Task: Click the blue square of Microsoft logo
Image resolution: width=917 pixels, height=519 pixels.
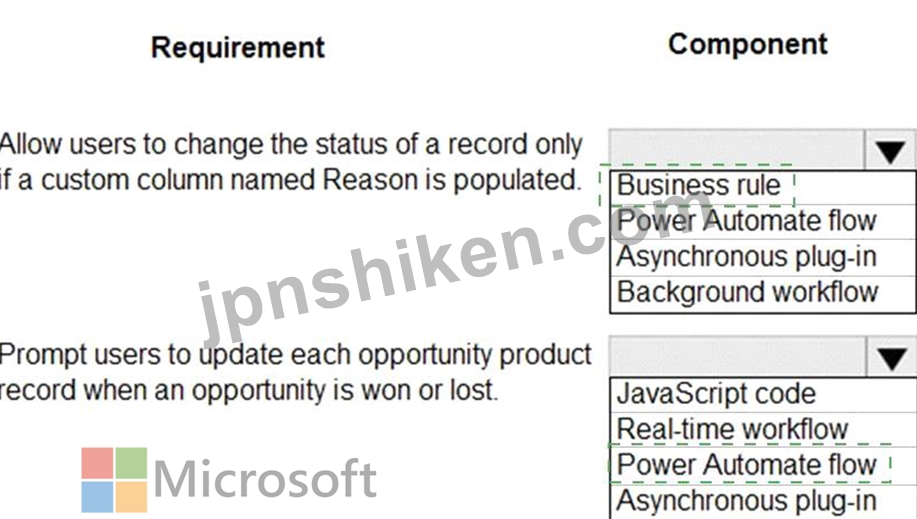Action: pos(97,497)
